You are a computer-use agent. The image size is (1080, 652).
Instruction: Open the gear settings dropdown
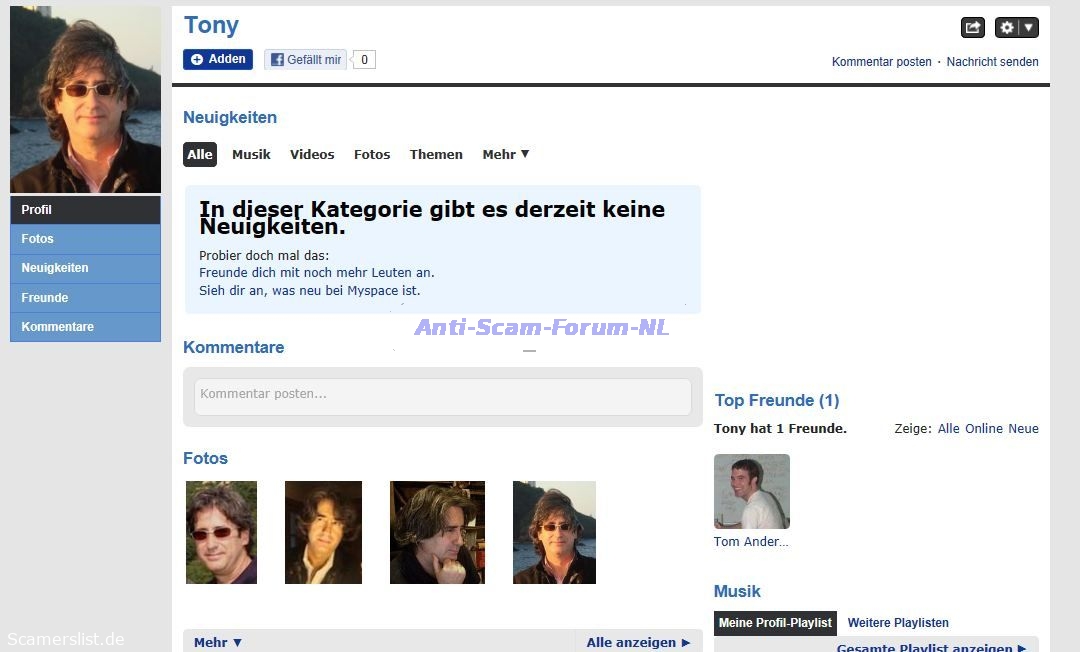click(x=1016, y=28)
